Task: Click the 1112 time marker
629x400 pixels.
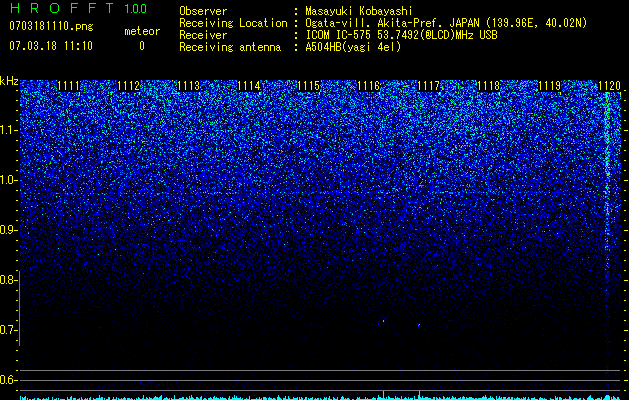Action: 129,86
